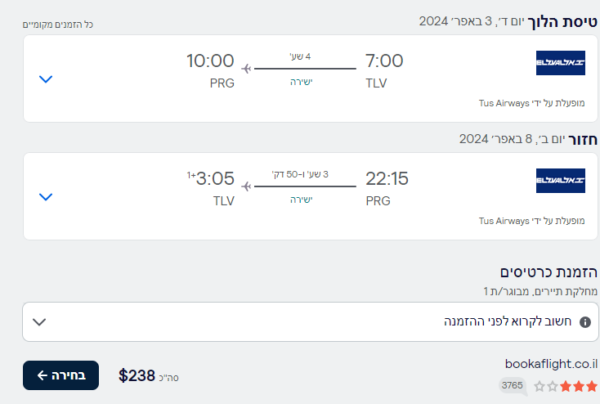Click the orange rating stars for bookaflight
Viewport: 600px width, 404px height.
566,386
